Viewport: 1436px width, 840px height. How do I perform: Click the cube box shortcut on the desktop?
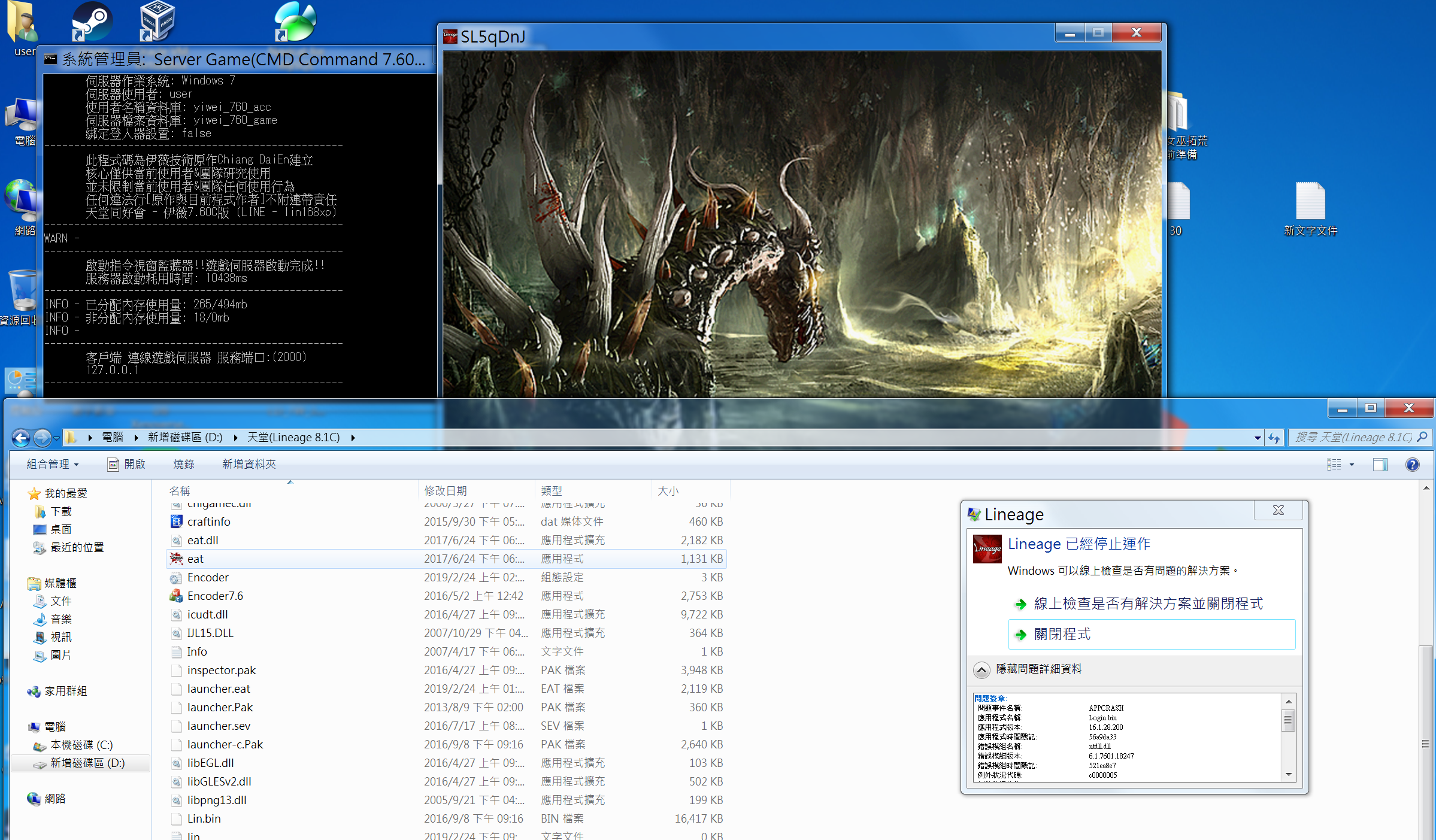[157, 22]
